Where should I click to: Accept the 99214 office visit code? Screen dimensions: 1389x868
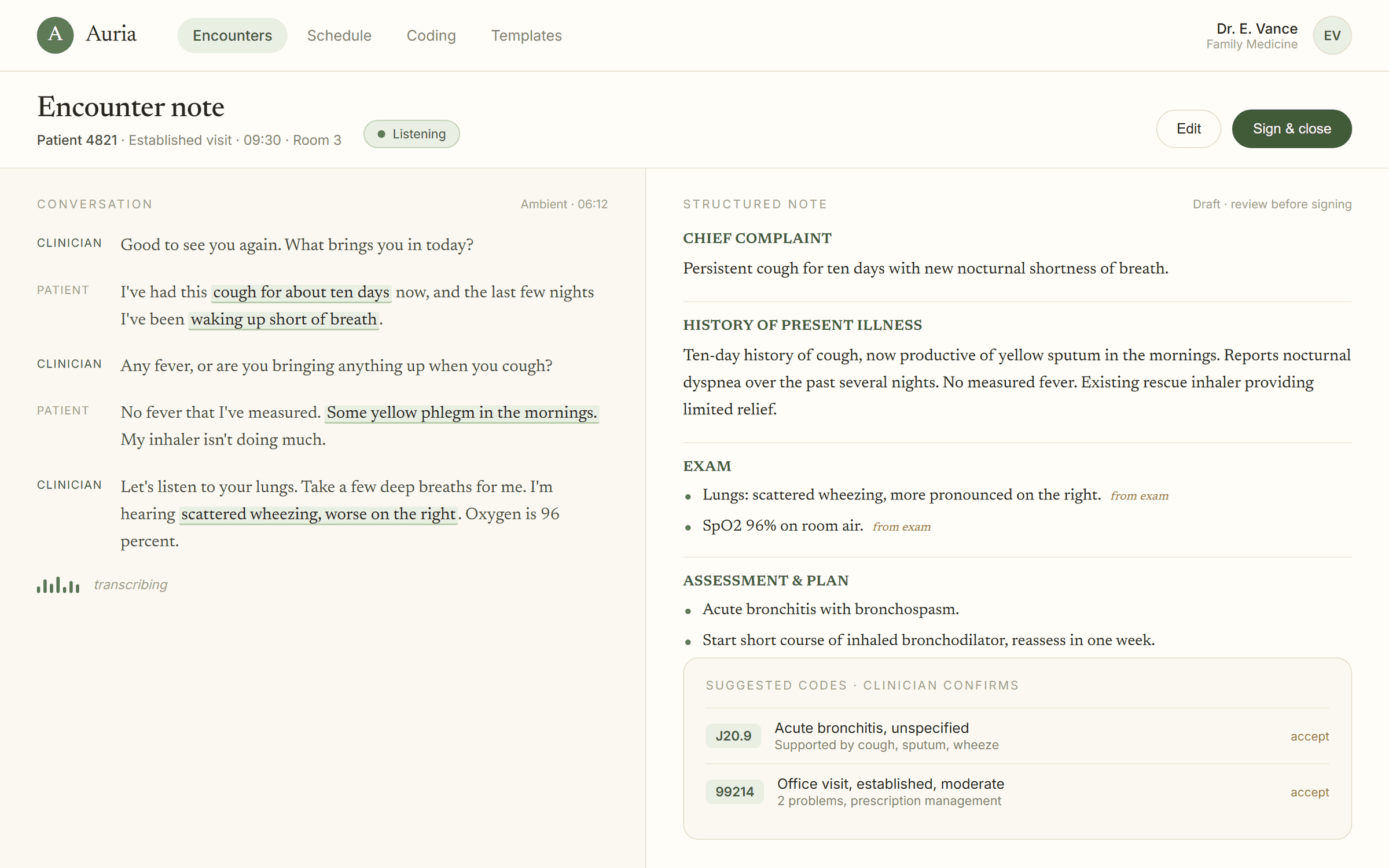[1309, 792]
